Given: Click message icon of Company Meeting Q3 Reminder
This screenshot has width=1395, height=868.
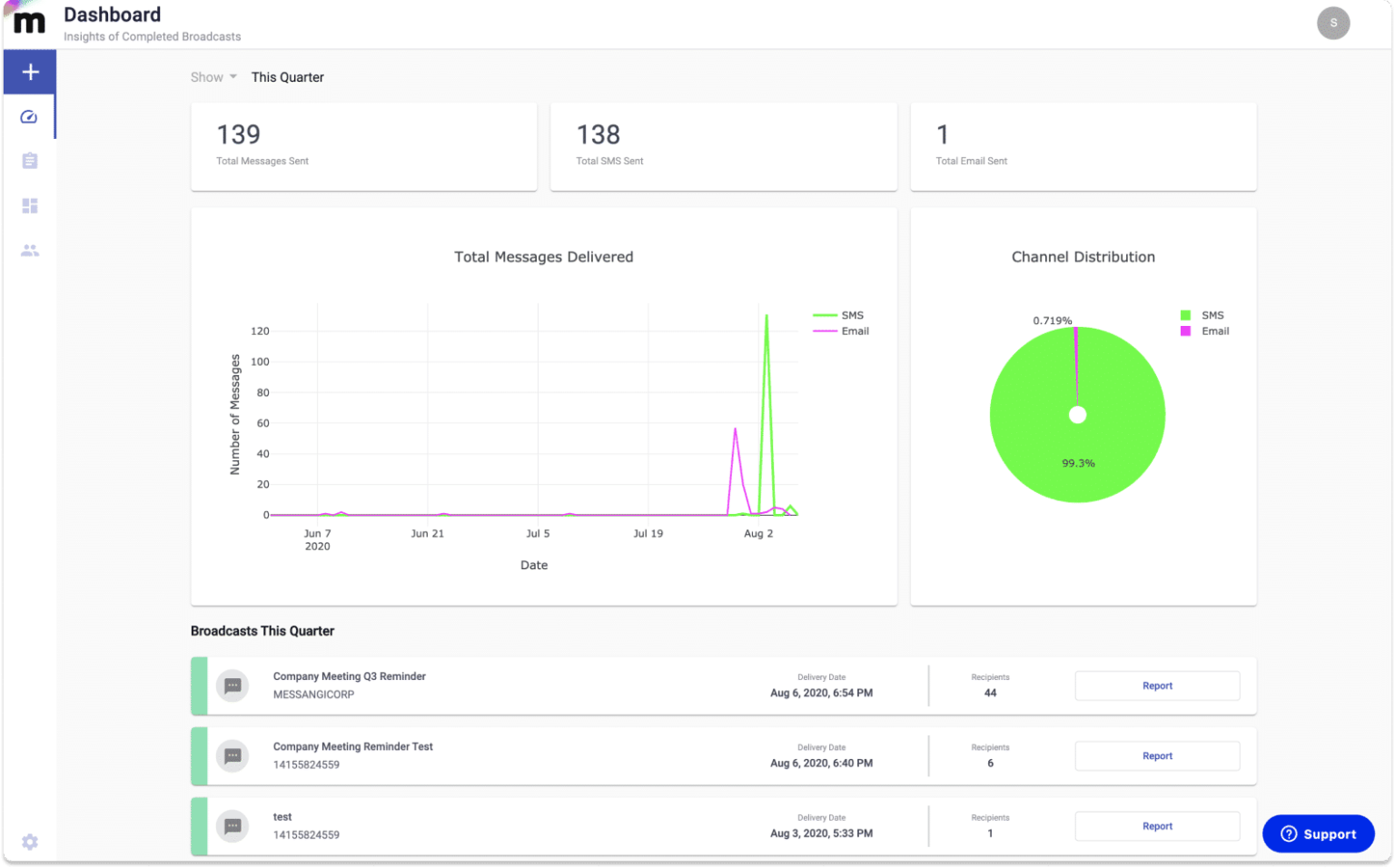Looking at the screenshot, I should pos(232,686).
